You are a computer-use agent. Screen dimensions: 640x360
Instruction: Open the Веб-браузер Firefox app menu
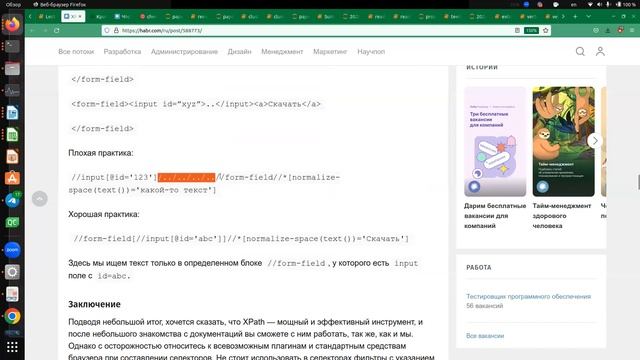(60, 4)
